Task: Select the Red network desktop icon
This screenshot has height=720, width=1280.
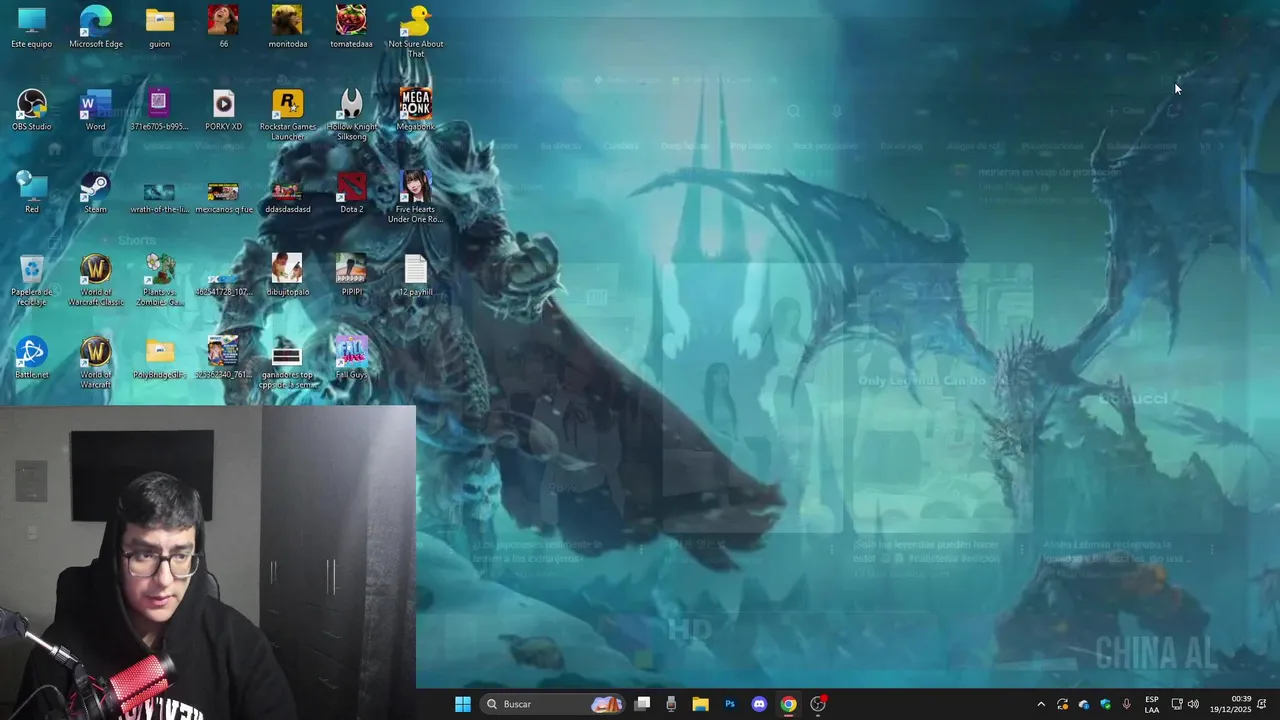Action: point(32,192)
